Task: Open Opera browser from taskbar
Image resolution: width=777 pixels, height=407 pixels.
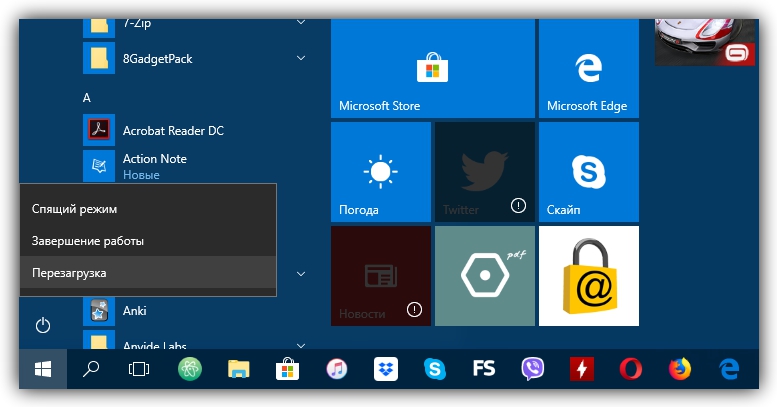Action: tap(631, 369)
